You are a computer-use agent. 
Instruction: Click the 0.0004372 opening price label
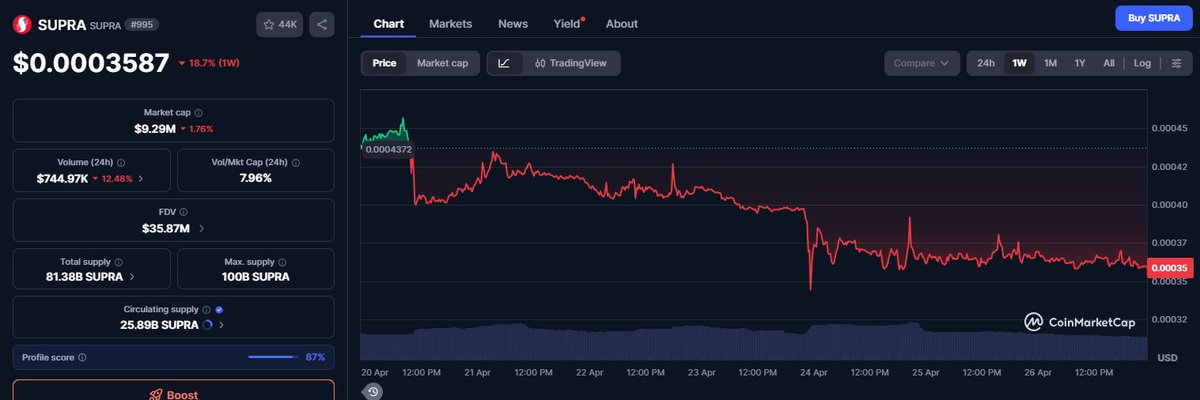tap(388, 149)
